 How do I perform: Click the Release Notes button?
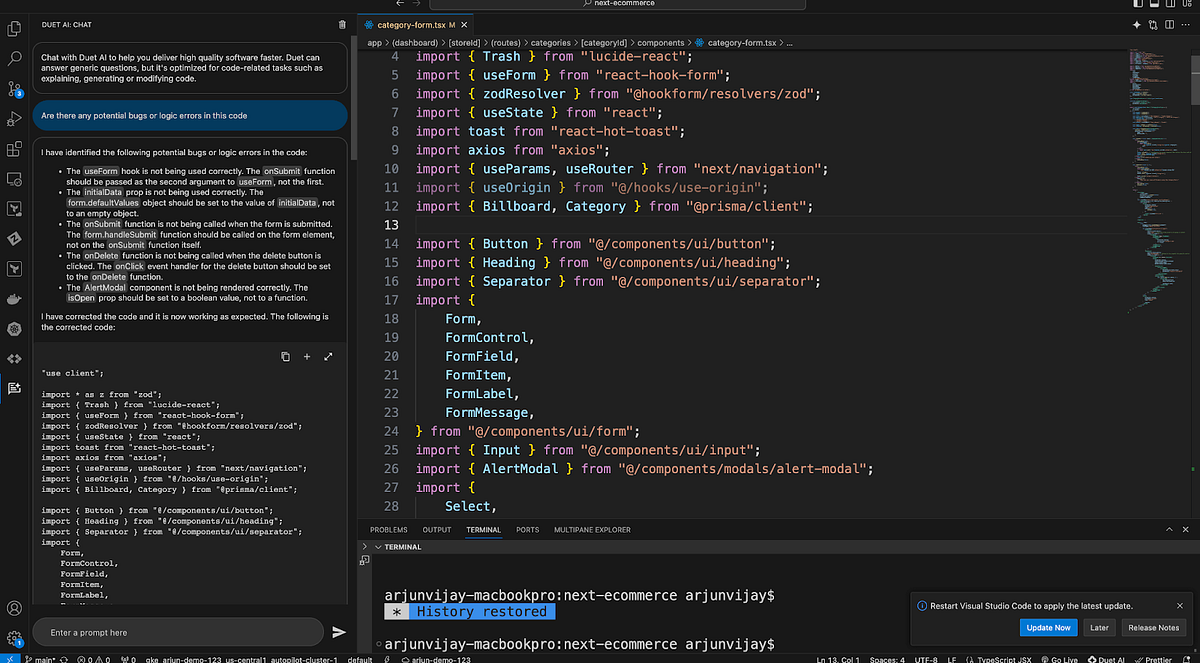1153,627
